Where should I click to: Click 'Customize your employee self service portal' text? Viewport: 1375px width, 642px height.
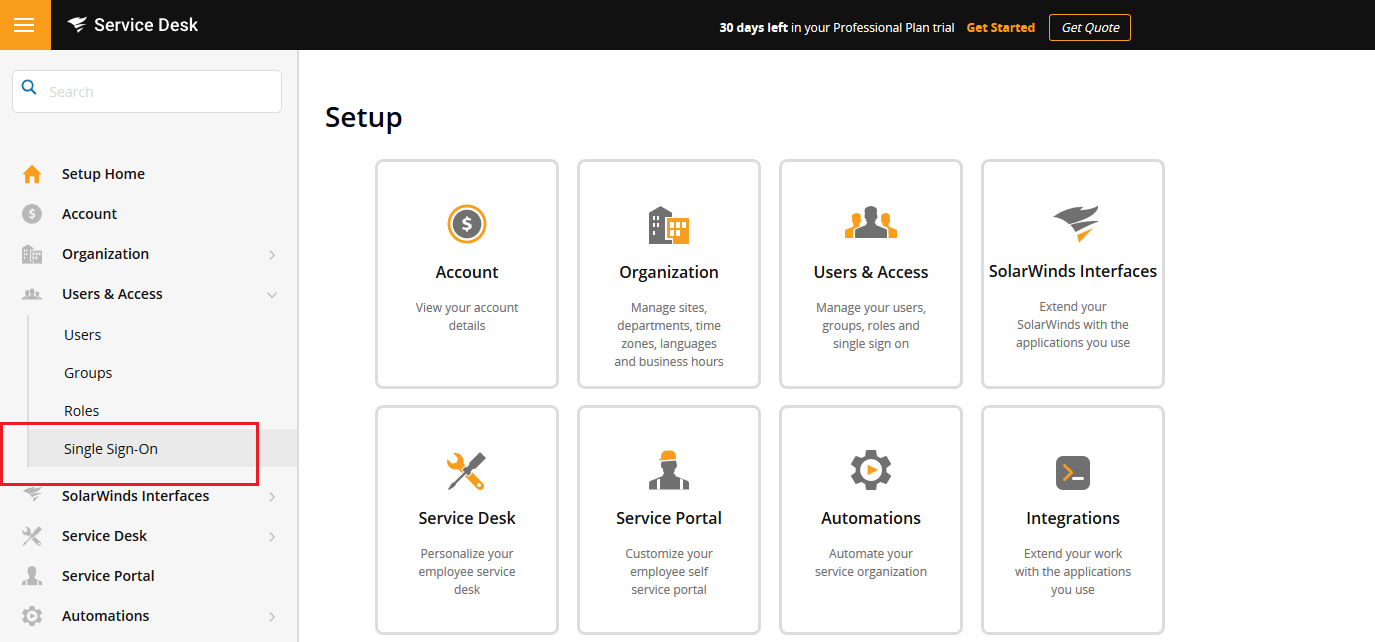tap(669, 572)
